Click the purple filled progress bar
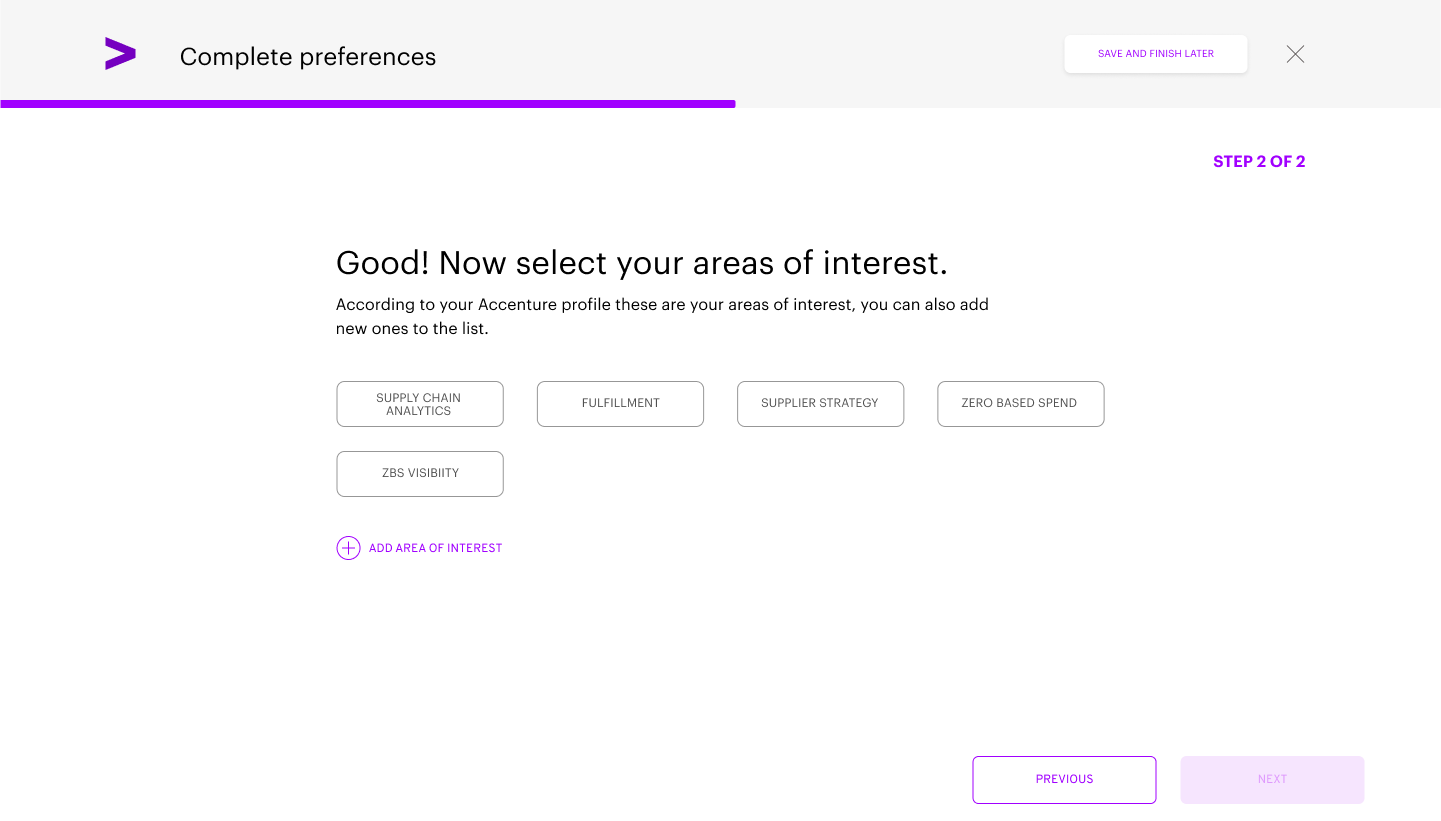Viewport: 1441px width, 821px height. [x=367, y=104]
